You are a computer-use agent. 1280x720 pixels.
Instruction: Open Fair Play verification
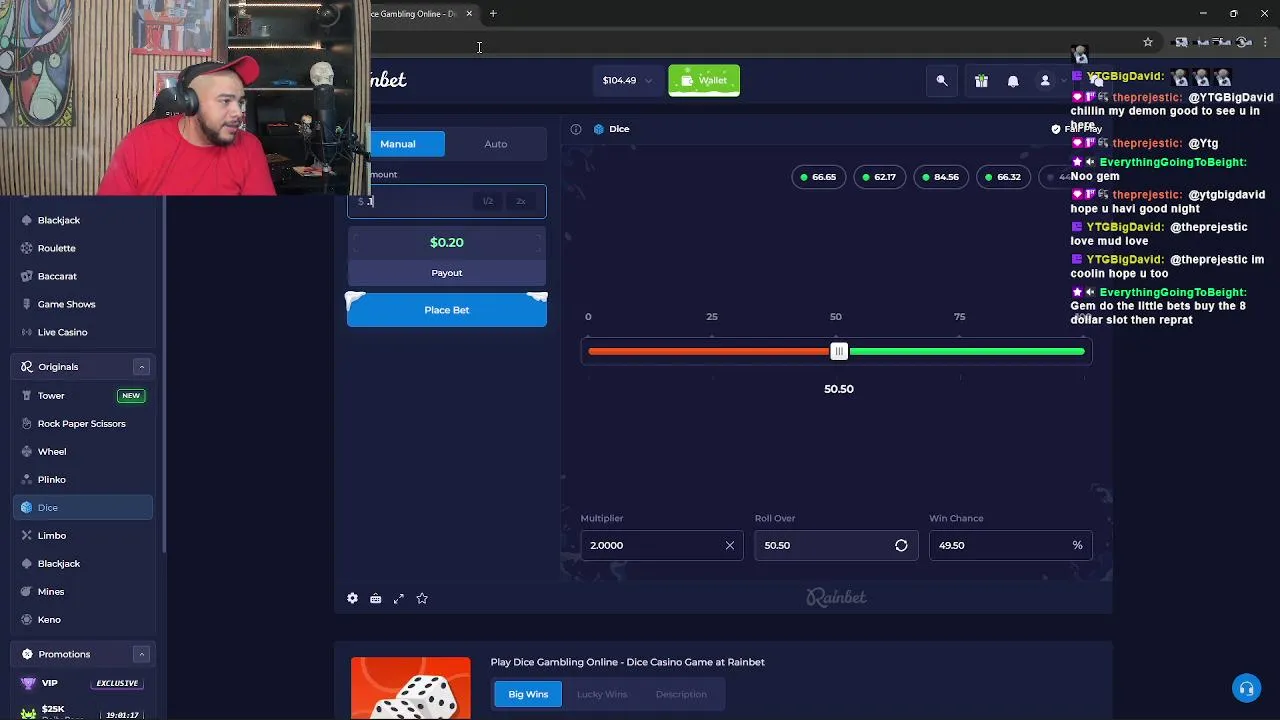pyautogui.click(x=1077, y=129)
